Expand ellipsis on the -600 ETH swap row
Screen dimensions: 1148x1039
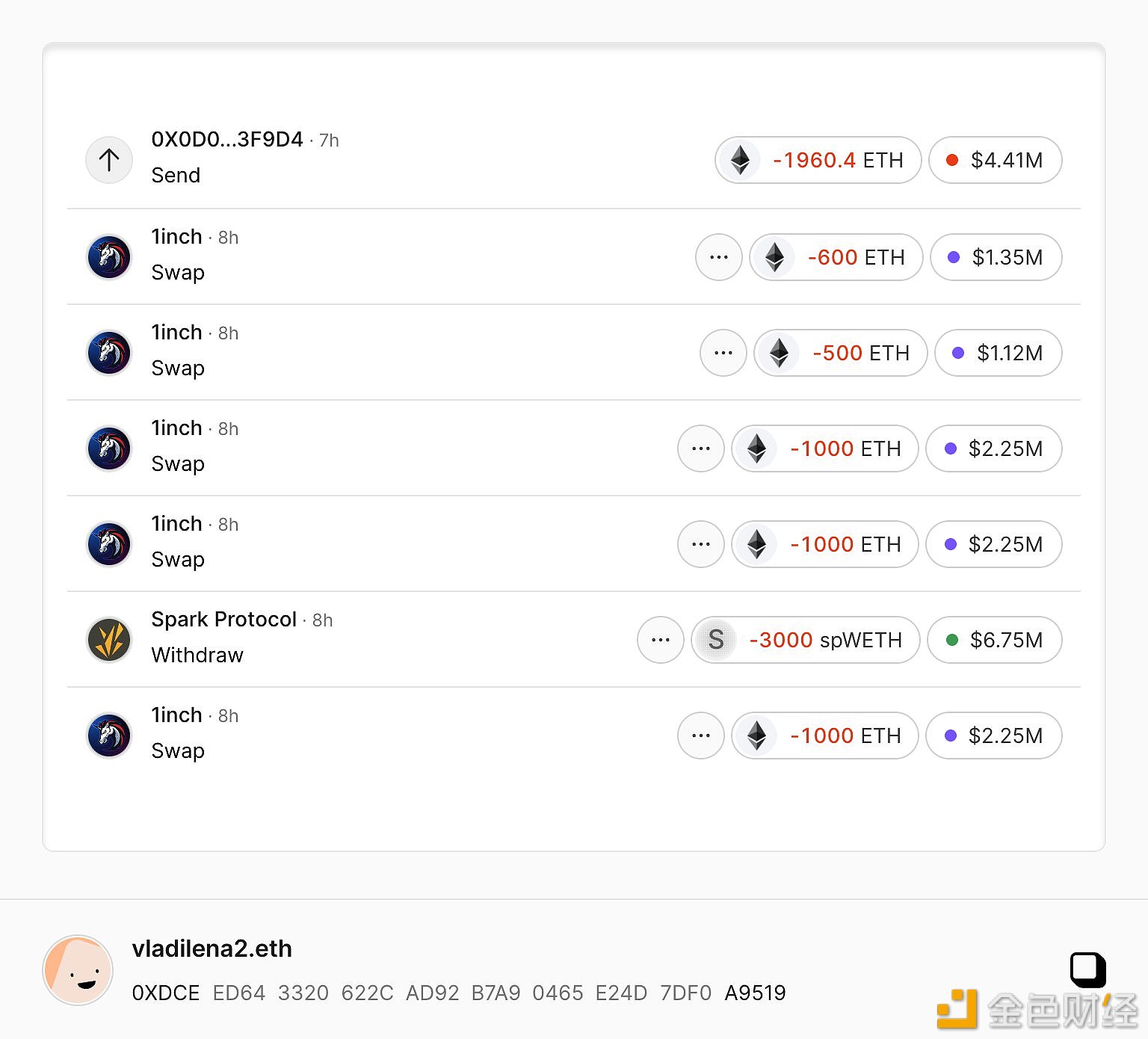pos(719,257)
